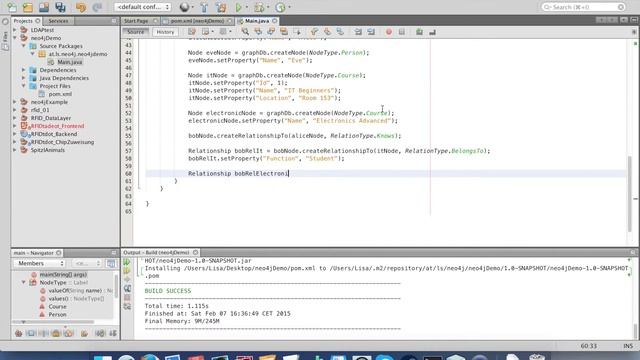Toggle Find Previous Occurrence in editor toolbar

[258, 31]
